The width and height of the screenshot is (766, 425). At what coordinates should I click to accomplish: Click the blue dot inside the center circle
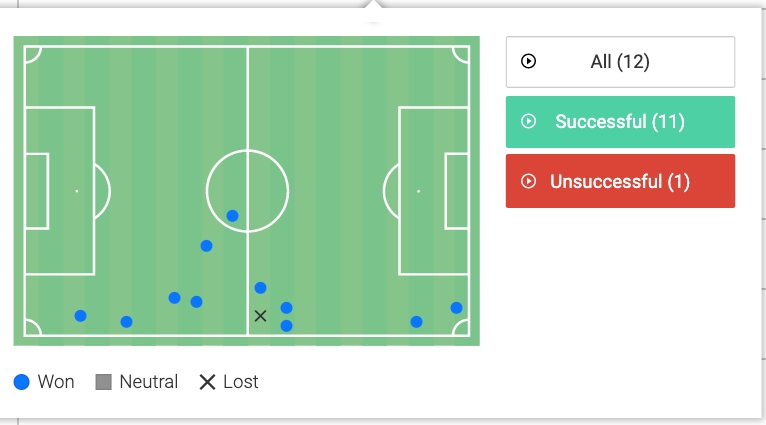pyautogui.click(x=232, y=215)
